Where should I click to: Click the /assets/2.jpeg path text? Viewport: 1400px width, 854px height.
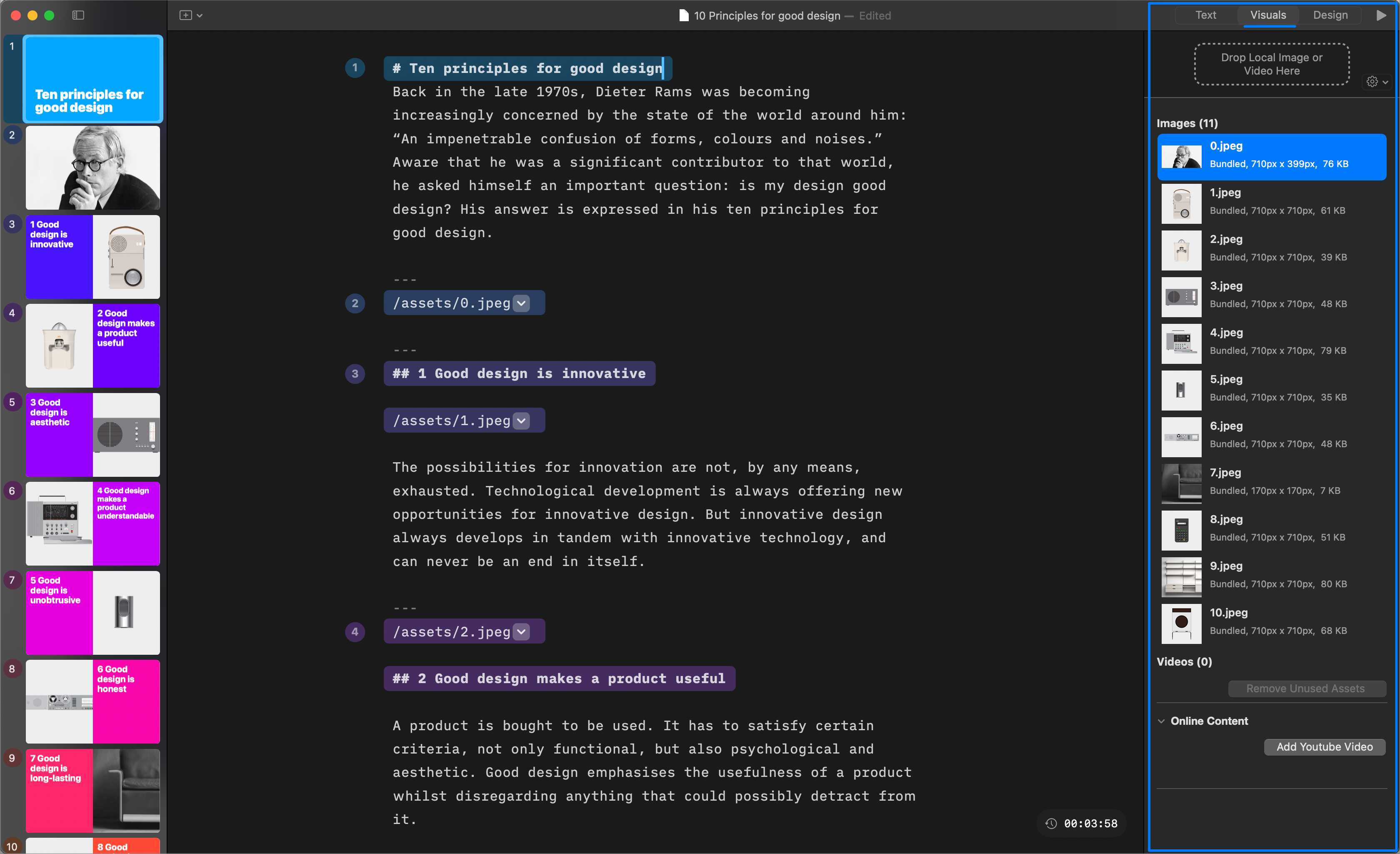(x=452, y=632)
